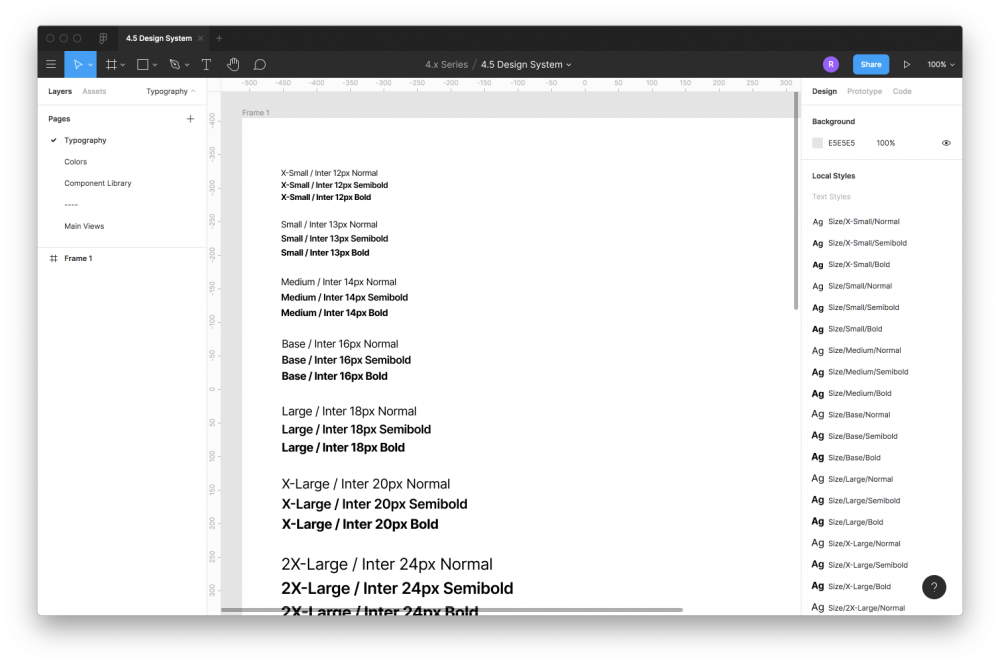
Task: Select the Add Comment tool
Action: tap(259, 64)
